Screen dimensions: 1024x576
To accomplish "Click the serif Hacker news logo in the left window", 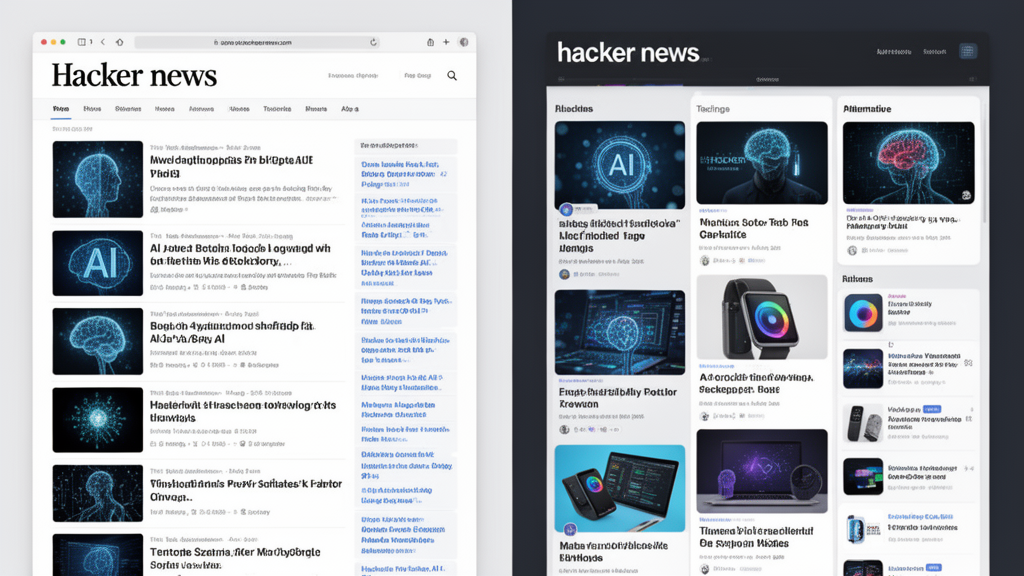I will click(x=134, y=76).
